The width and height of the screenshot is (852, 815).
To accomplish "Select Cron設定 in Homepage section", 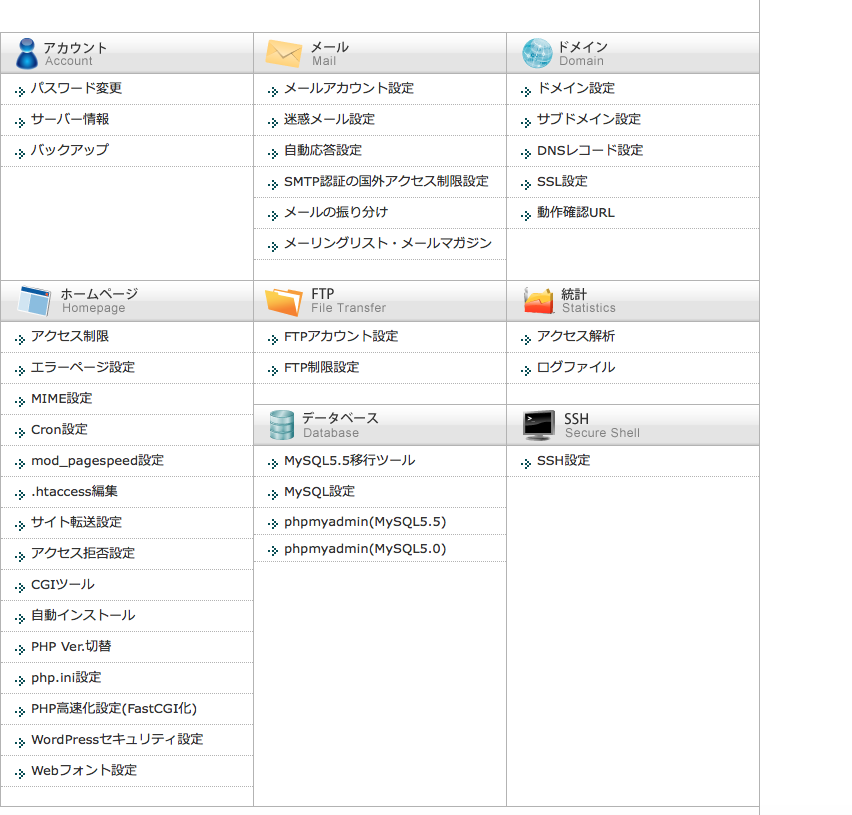I will [x=59, y=429].
